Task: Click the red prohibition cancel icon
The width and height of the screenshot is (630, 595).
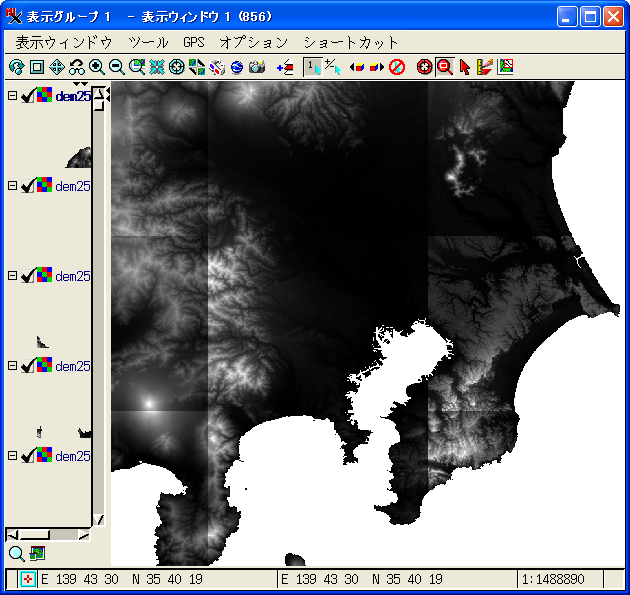Action: tap(397, 67)
